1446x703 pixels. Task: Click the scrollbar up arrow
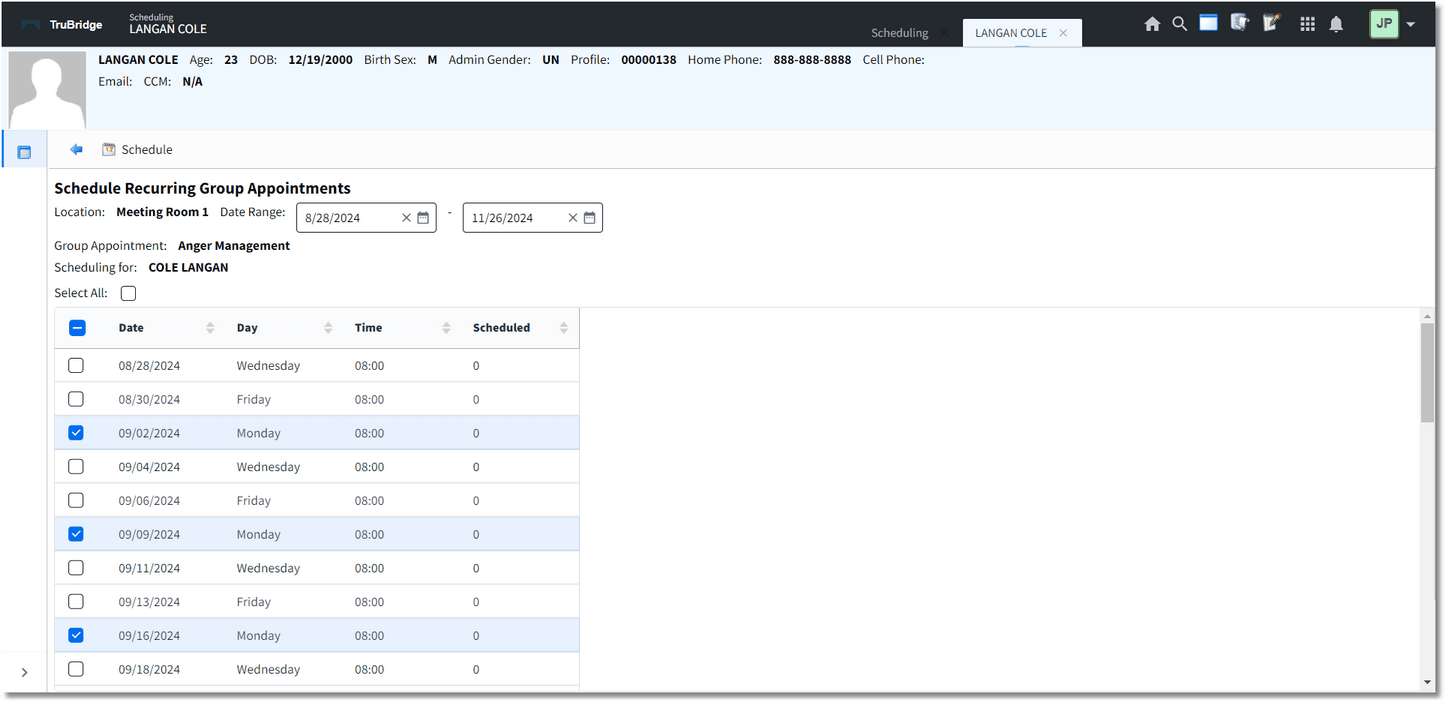(1427, 315)
